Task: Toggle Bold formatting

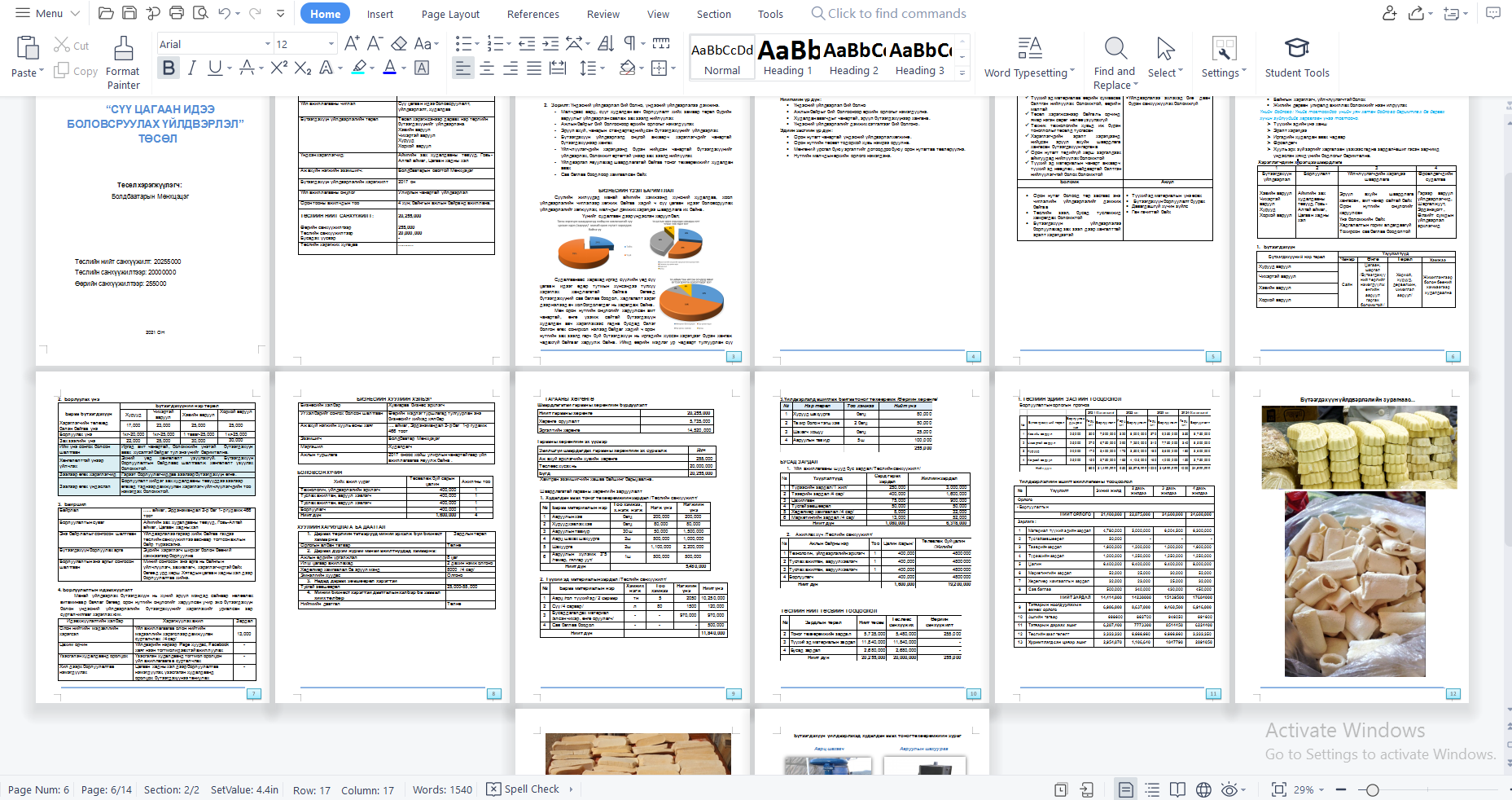Action: click(x=169, y=68)
